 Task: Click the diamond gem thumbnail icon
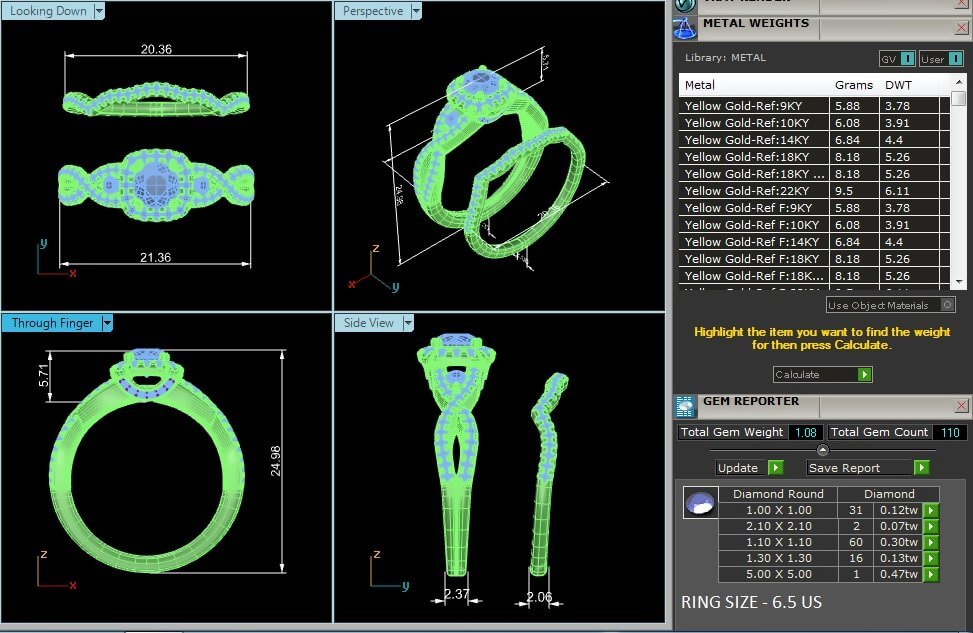[700, 503]
